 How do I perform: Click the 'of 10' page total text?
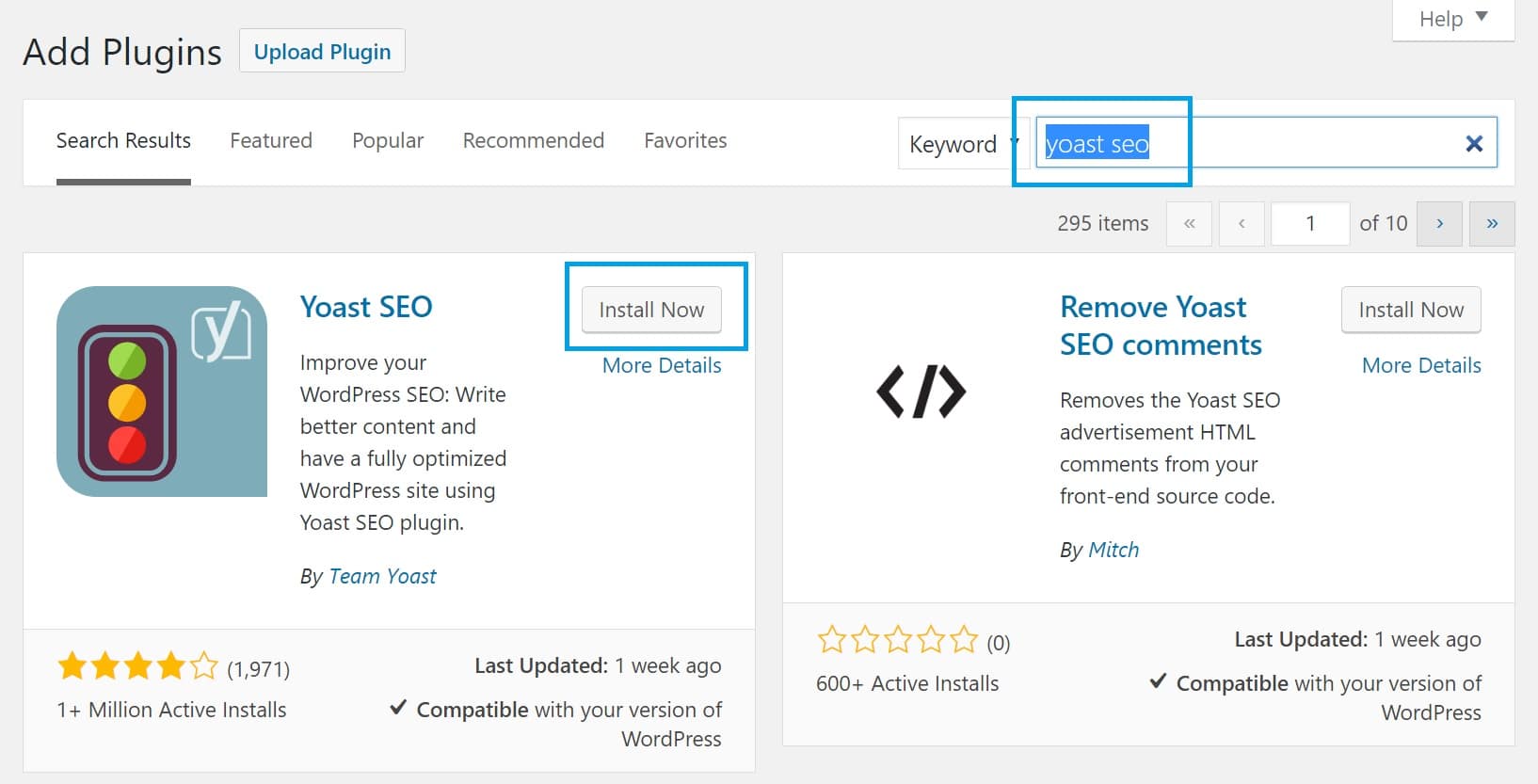tap(1384, 224)
